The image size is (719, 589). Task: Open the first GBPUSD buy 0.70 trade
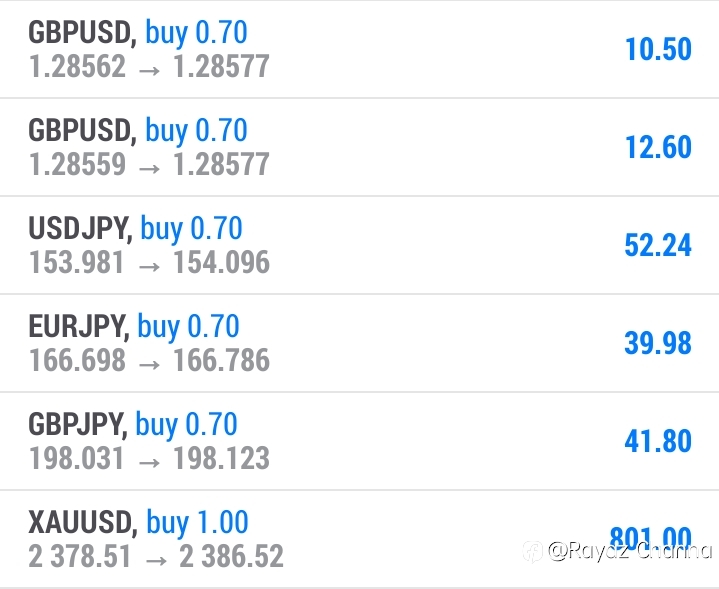pos(360,49)
